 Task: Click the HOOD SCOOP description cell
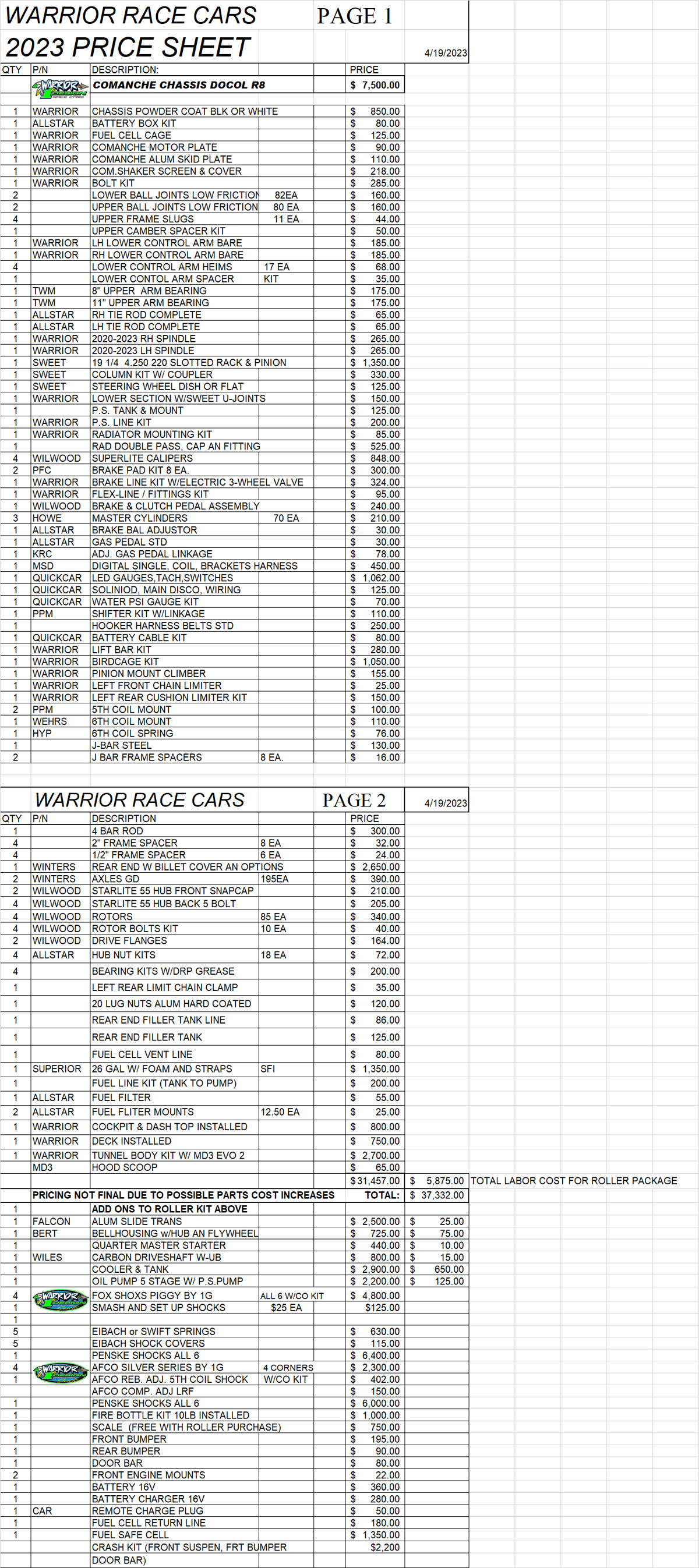pos(125,1167)
